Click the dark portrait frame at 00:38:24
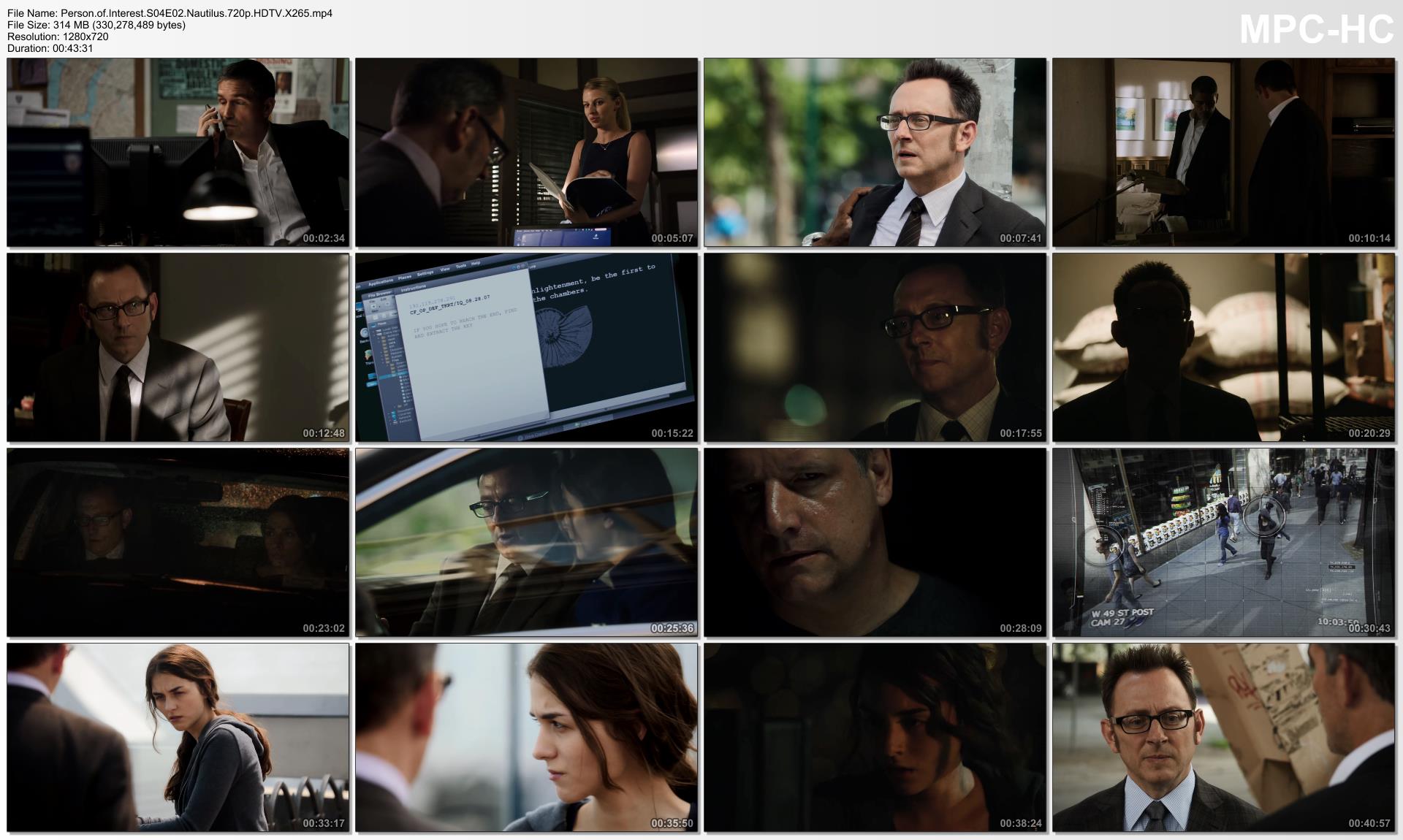 point(875,737)
